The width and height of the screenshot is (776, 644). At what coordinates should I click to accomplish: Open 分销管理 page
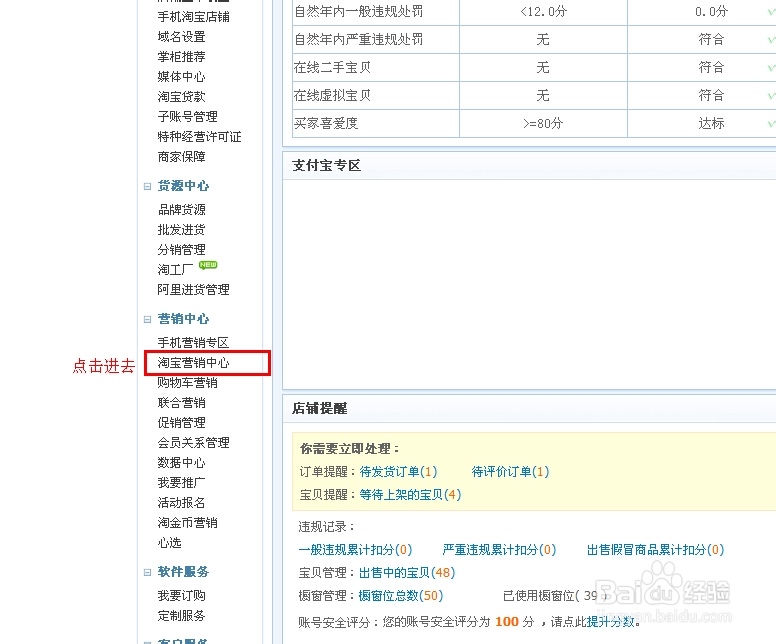pos(181,250)
